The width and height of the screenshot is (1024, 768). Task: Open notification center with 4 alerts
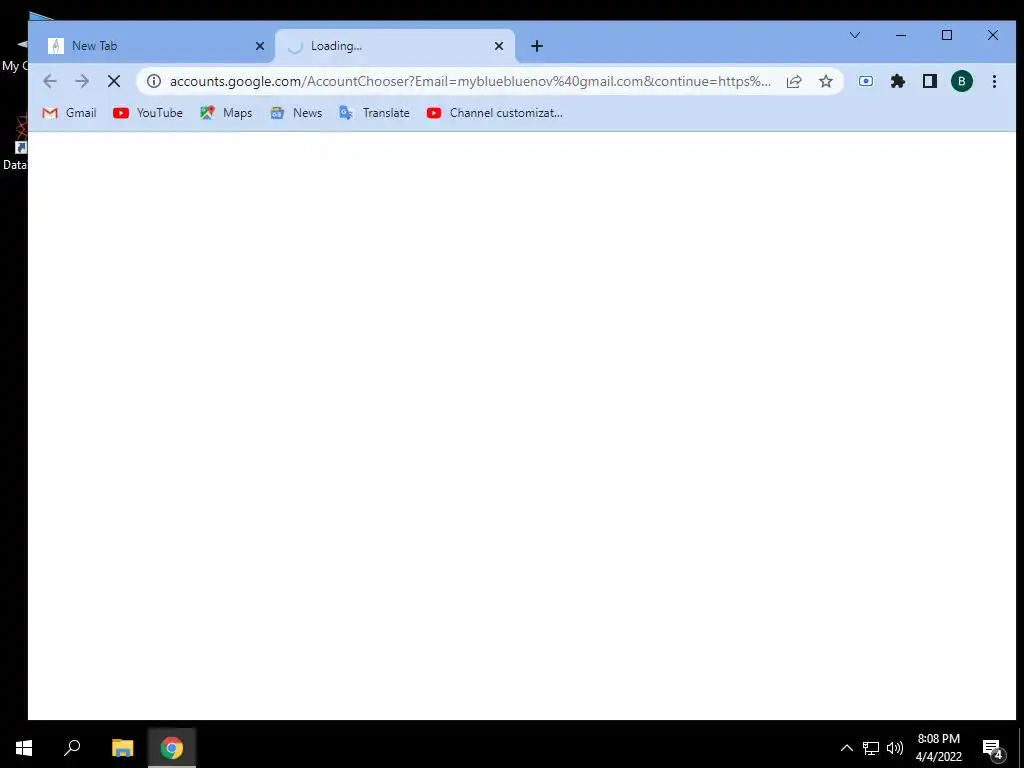[x=992, y=748]
